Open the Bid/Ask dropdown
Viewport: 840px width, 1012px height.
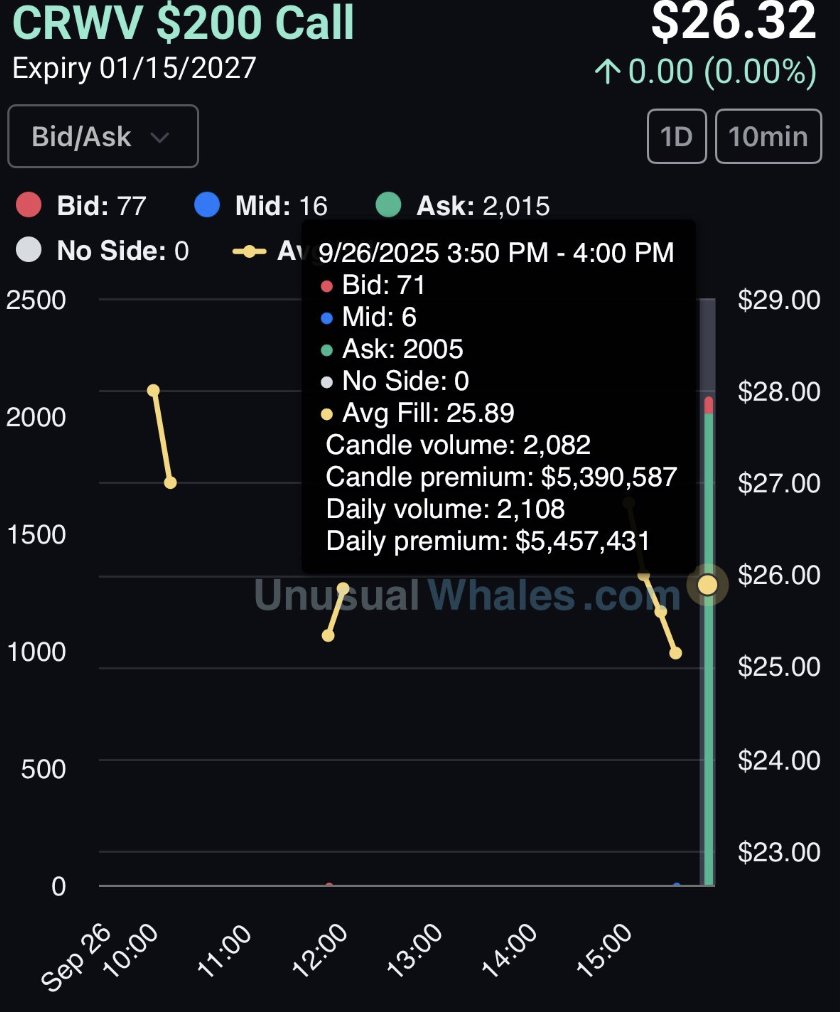click(102, 136)
